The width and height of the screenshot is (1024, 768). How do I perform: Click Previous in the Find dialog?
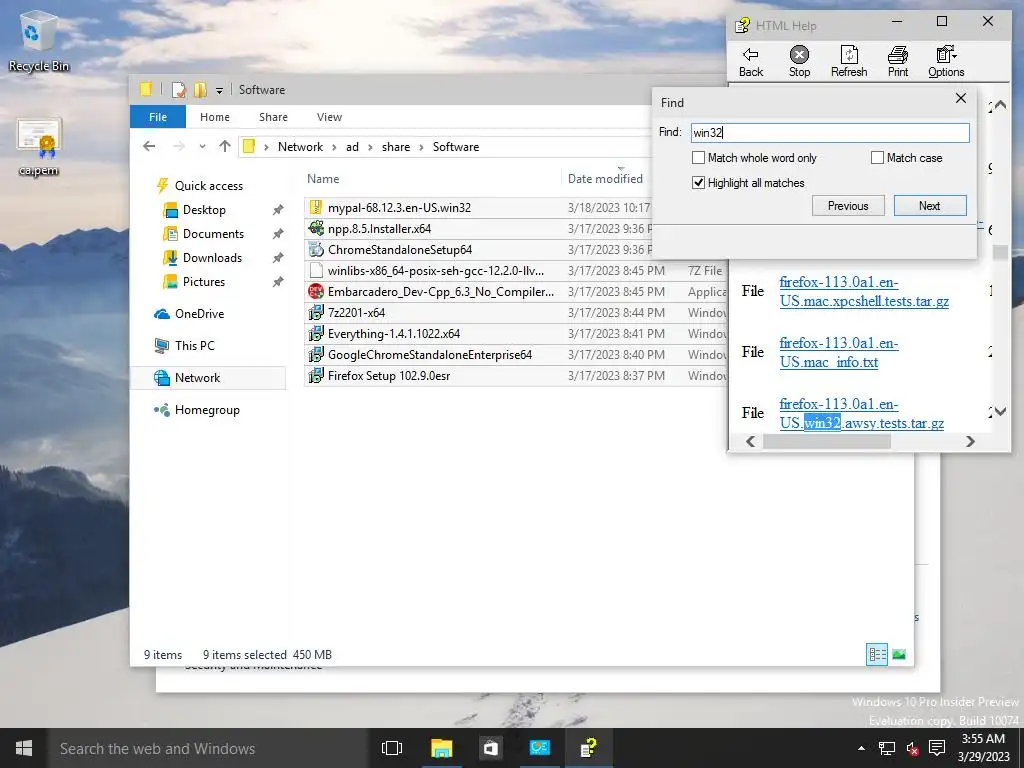848,206
